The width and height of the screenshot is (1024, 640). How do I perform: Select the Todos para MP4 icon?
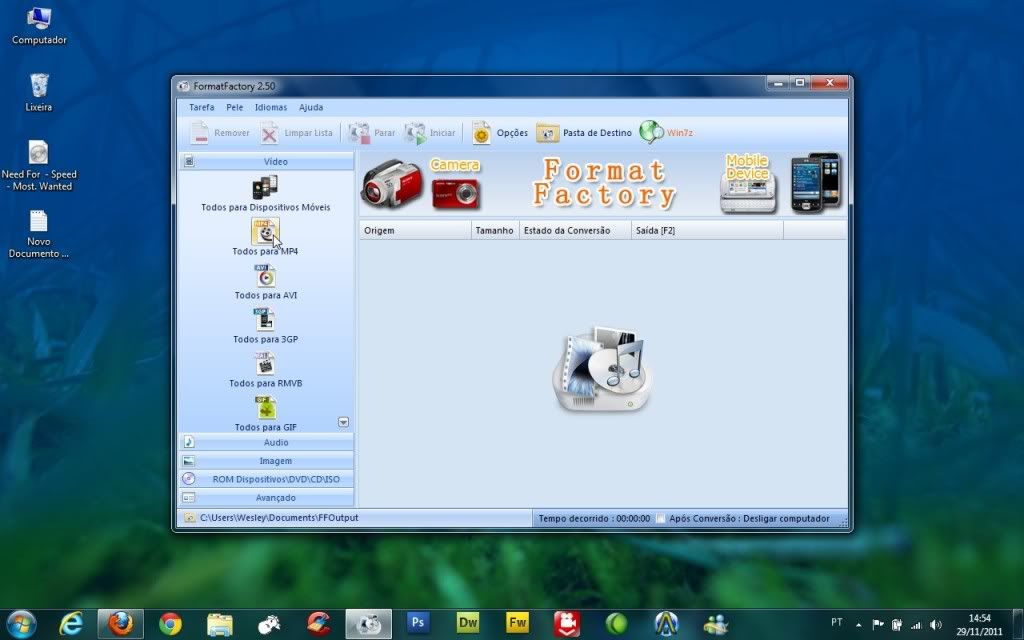(265, 232)
